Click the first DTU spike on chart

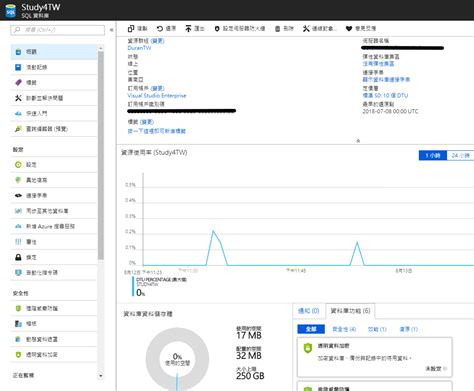213,231
